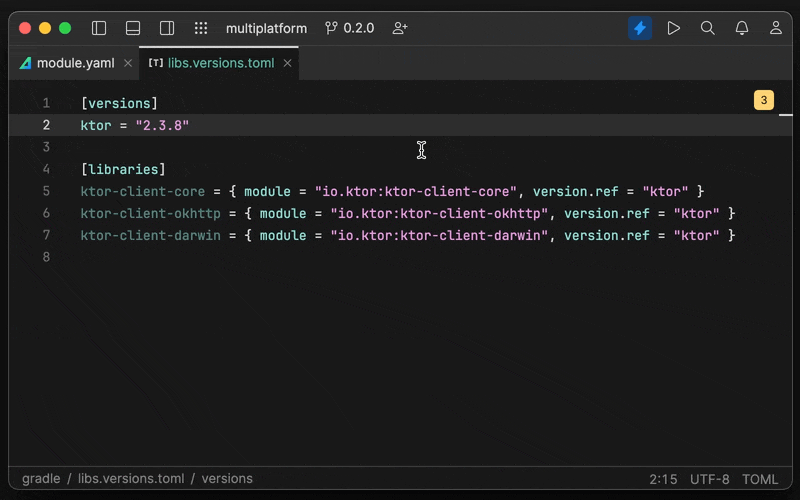The width and height of the screenshot is (800, 500).
Task: Click the ktor-client-okhttp key
Action: pyautogui.click(x=151, y=213)
